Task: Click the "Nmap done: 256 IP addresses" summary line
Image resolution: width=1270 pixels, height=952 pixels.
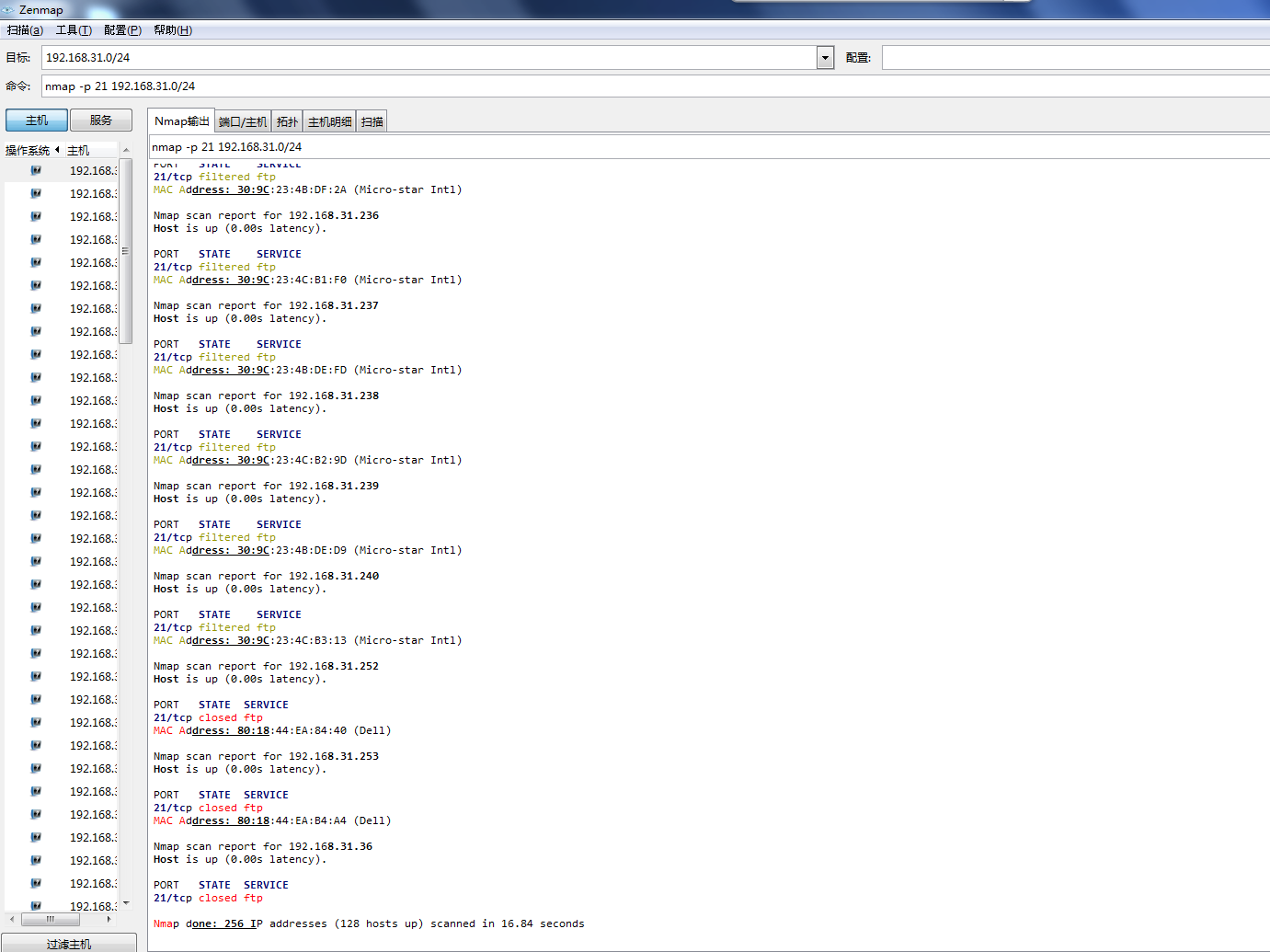Action: [x=369, y=923]
